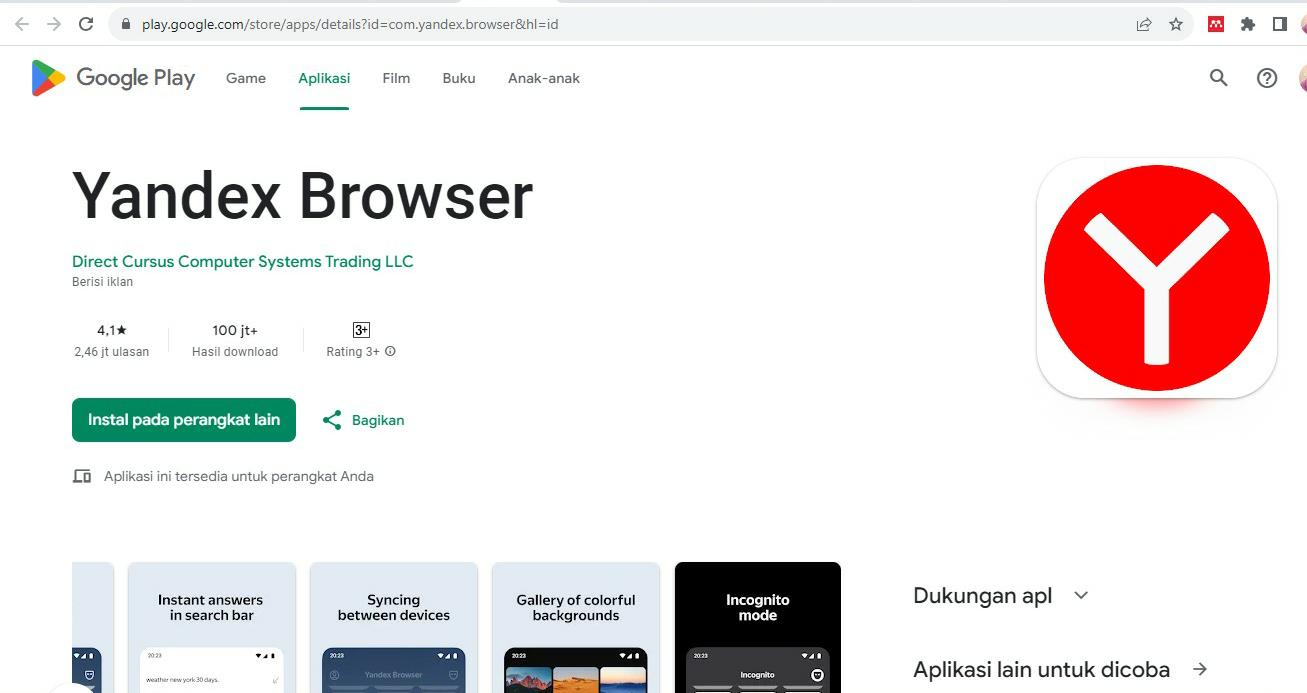Open the Google Play help question icon
The width and height of the screenshot is (1307, 693).
point(1267,78)
